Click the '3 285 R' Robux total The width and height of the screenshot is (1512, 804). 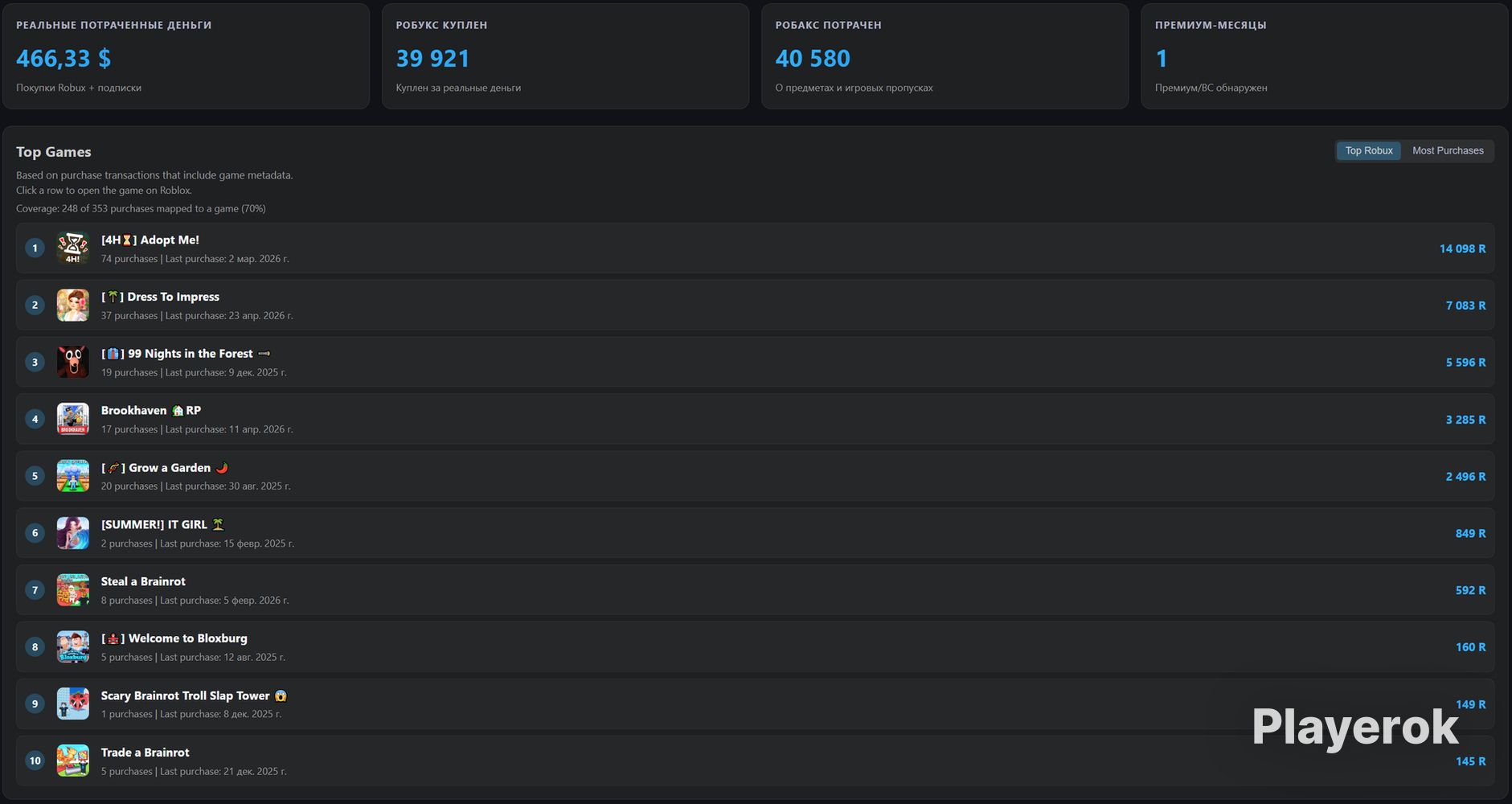click(1465, 420)
